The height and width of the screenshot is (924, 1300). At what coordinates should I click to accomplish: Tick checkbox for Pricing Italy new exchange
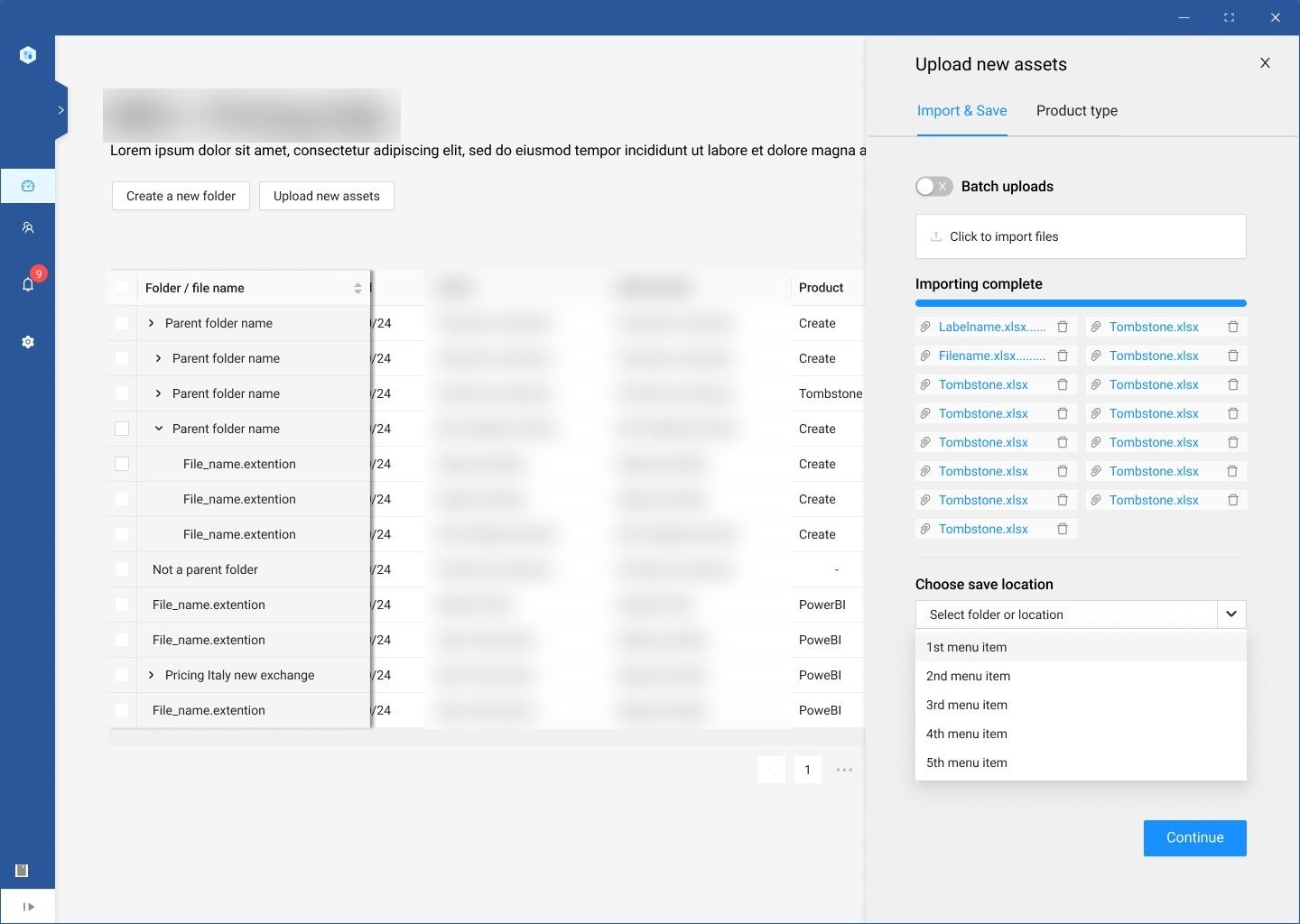point(122,675)
